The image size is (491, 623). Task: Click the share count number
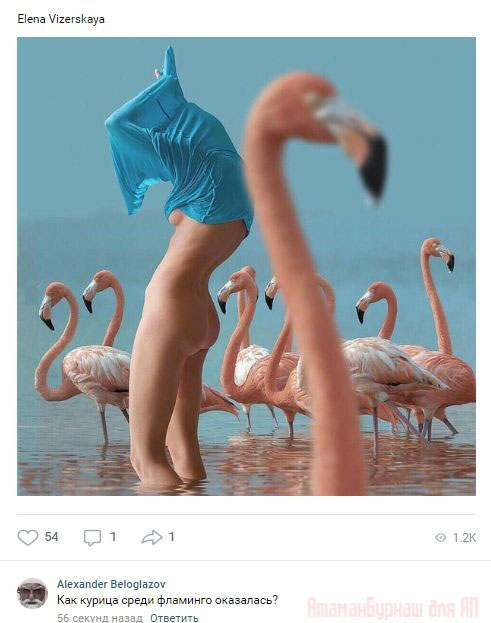172,537
